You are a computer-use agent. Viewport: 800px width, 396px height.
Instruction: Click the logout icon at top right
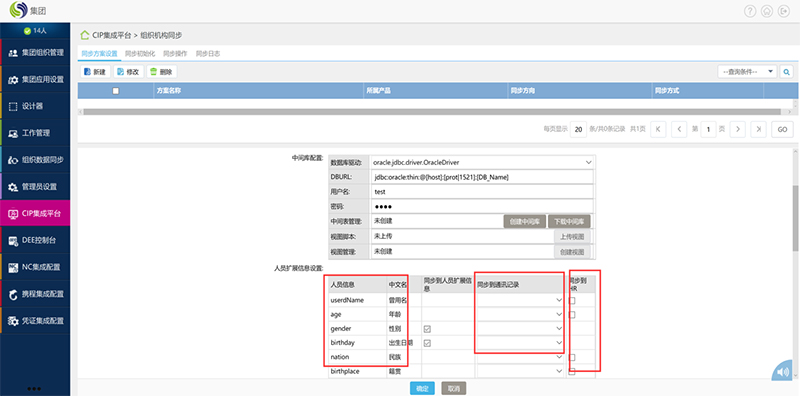point(783,11)
